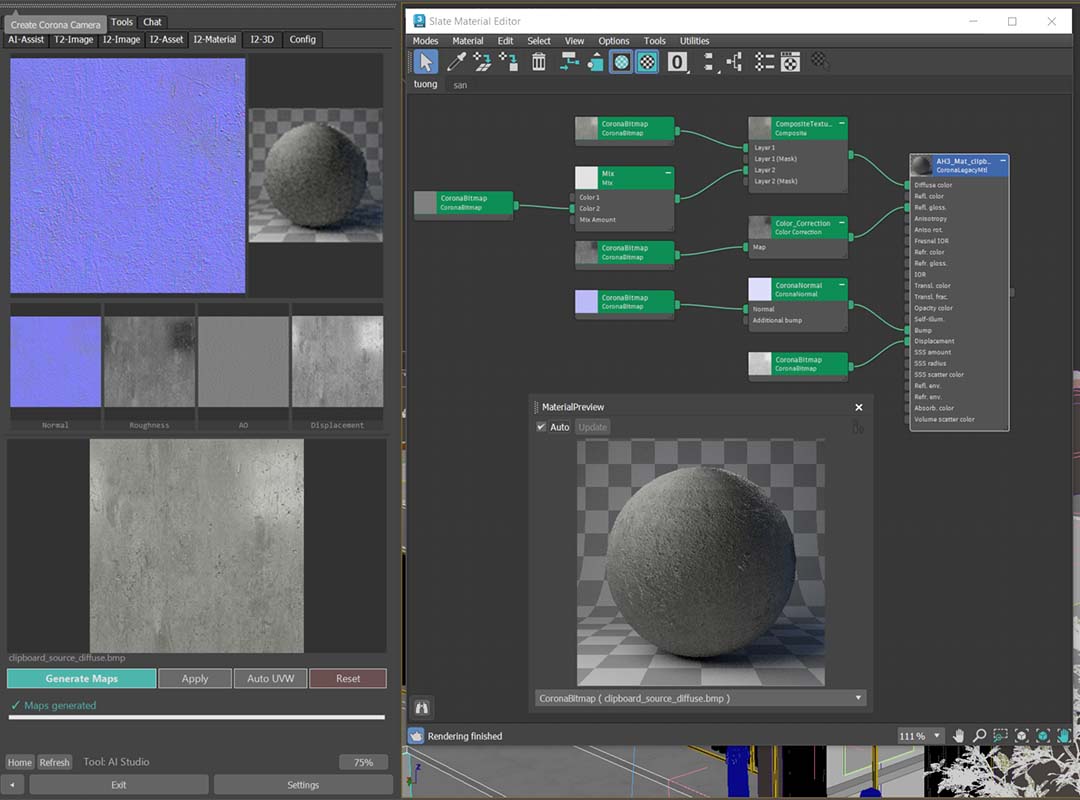Open the clipboard_source_diffuse.bmp name dropdown
Viewport: 1080px width, 800px height.
pyautogui.click(x=857, y=698)
